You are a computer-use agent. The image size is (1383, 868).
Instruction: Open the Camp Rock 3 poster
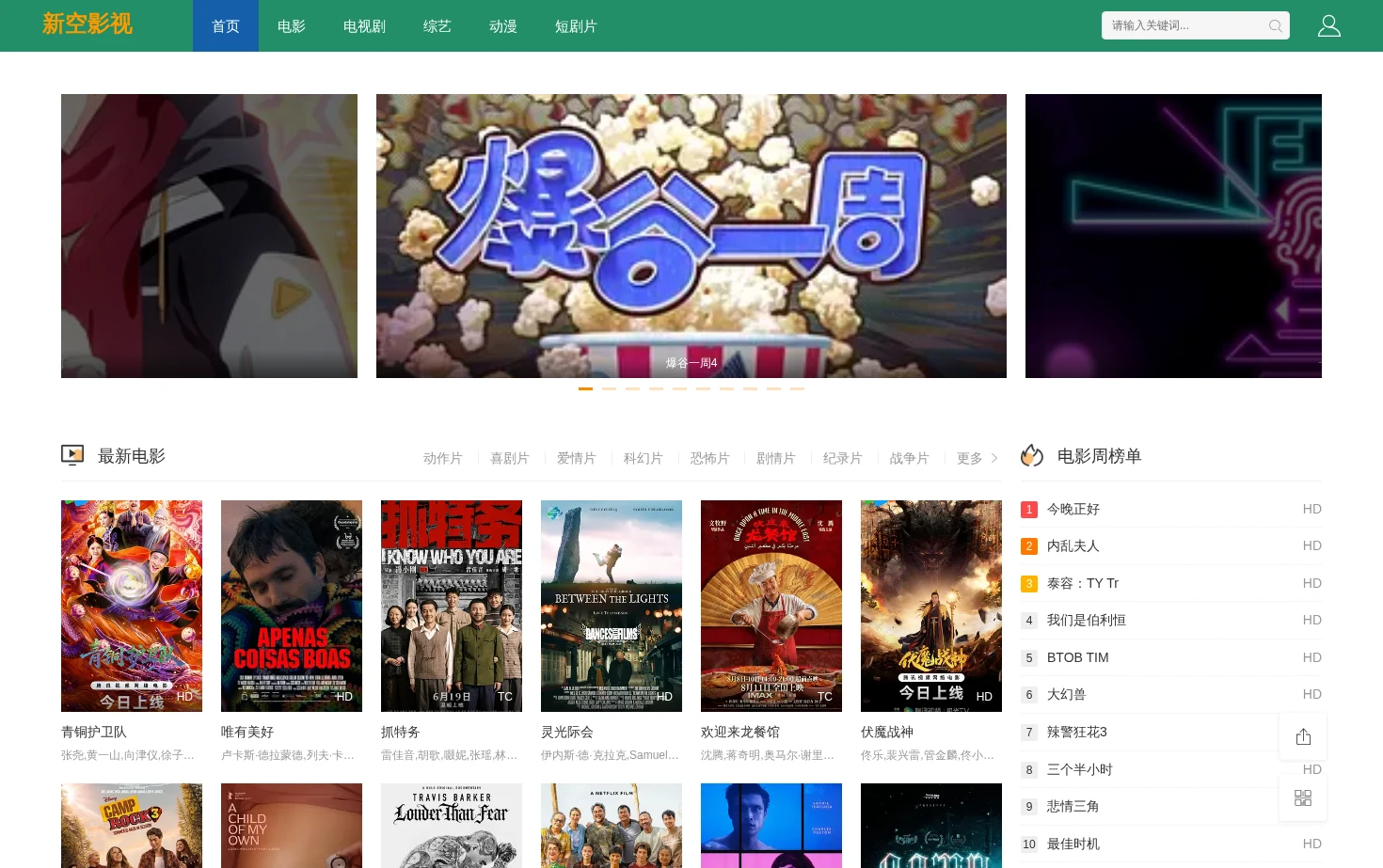tap(132, 826)
